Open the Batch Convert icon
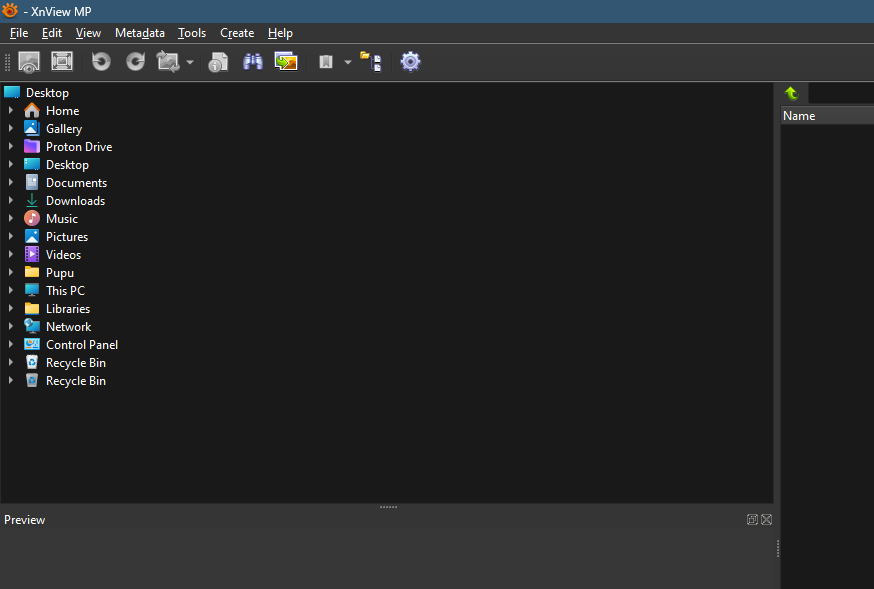 click(286, 61)
